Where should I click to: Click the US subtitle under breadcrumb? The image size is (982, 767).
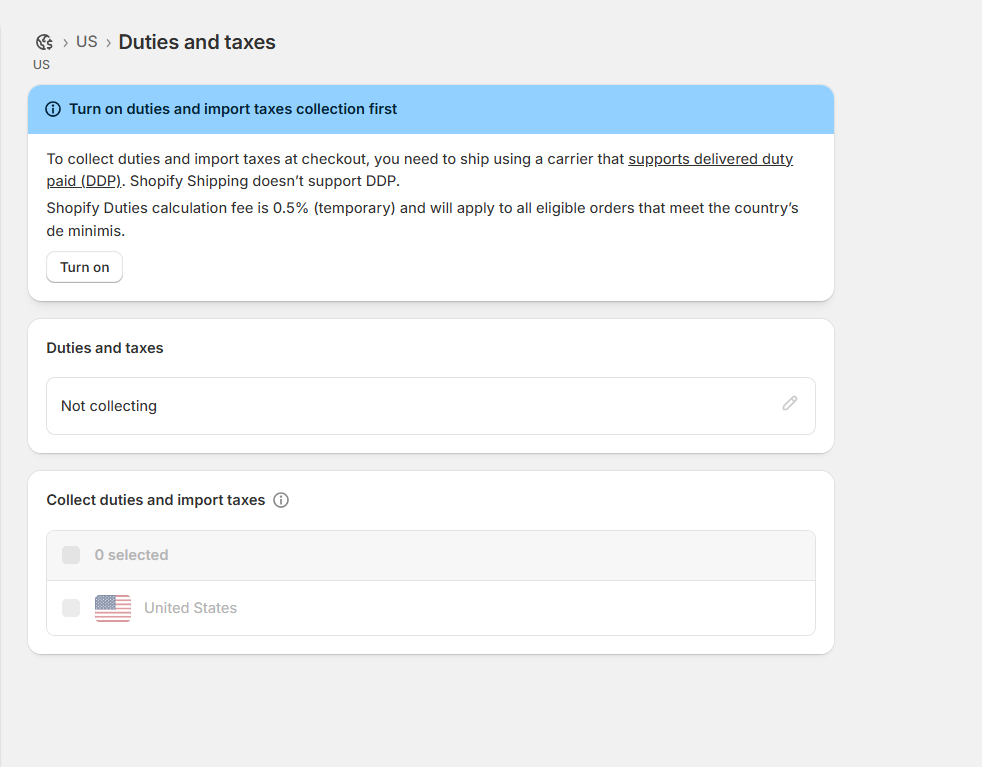coord(41,64)
